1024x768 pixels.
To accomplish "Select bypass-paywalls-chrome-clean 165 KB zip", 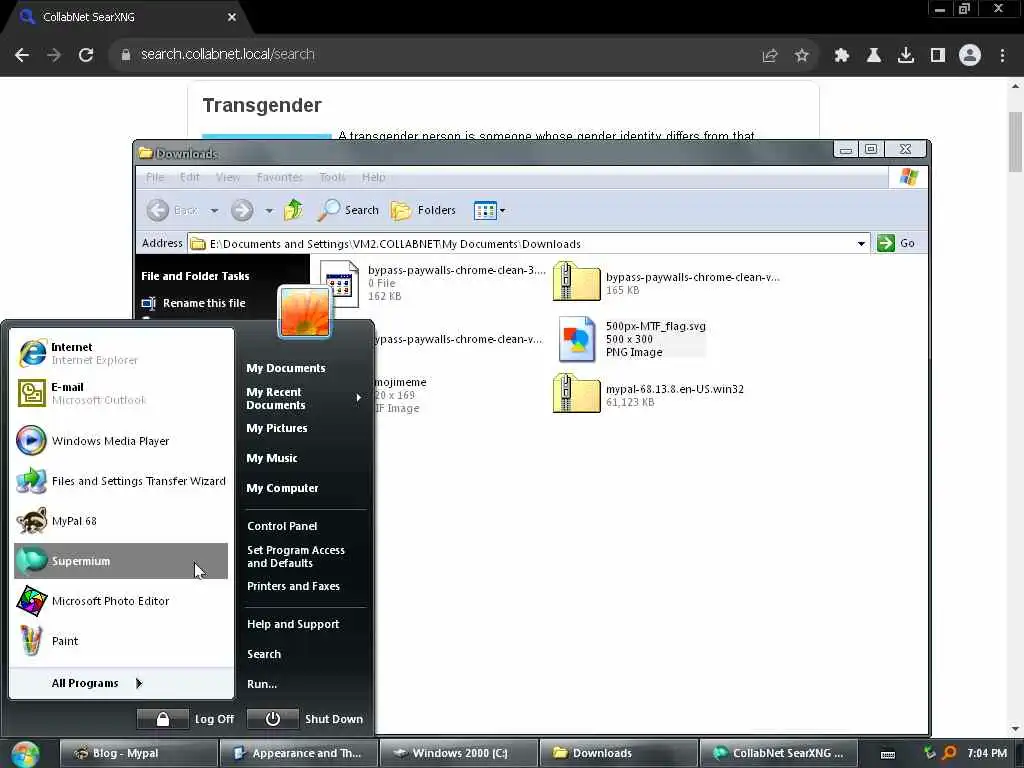I will (x=666, y=283).
